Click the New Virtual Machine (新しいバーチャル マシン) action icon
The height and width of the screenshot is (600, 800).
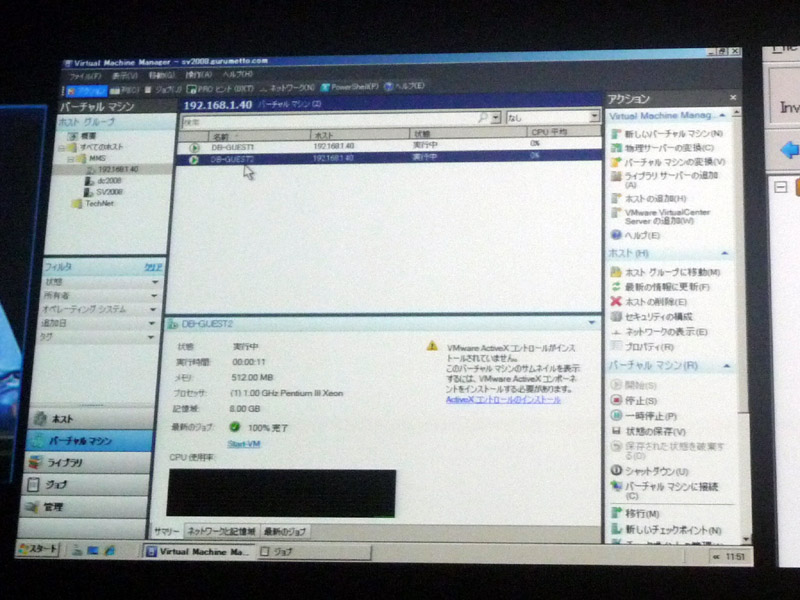click(616, 134)
